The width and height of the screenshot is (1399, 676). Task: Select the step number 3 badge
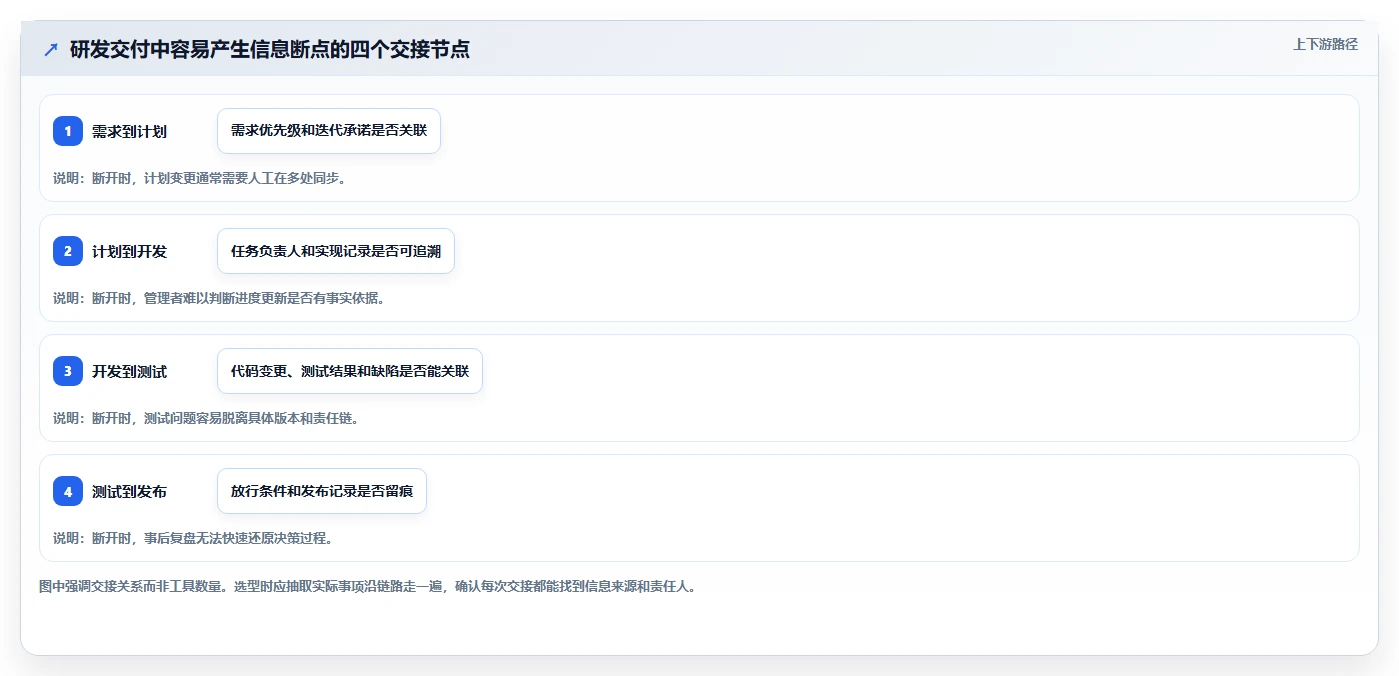[x=68, y=371]
